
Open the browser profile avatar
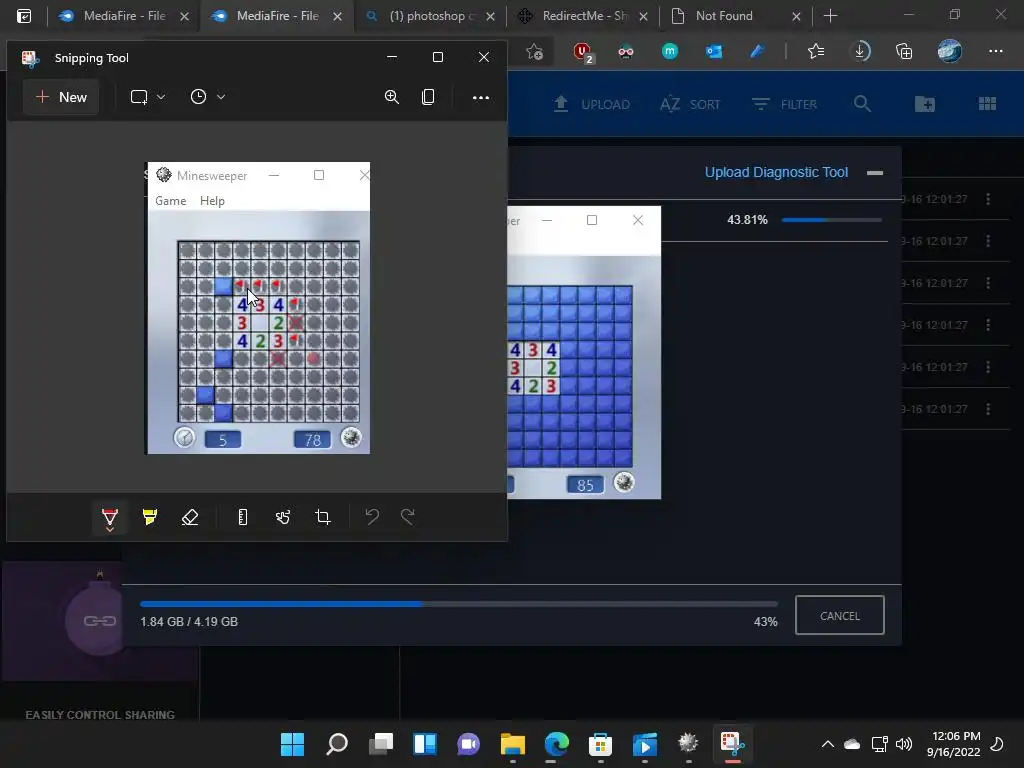click(x=950, y=51)
